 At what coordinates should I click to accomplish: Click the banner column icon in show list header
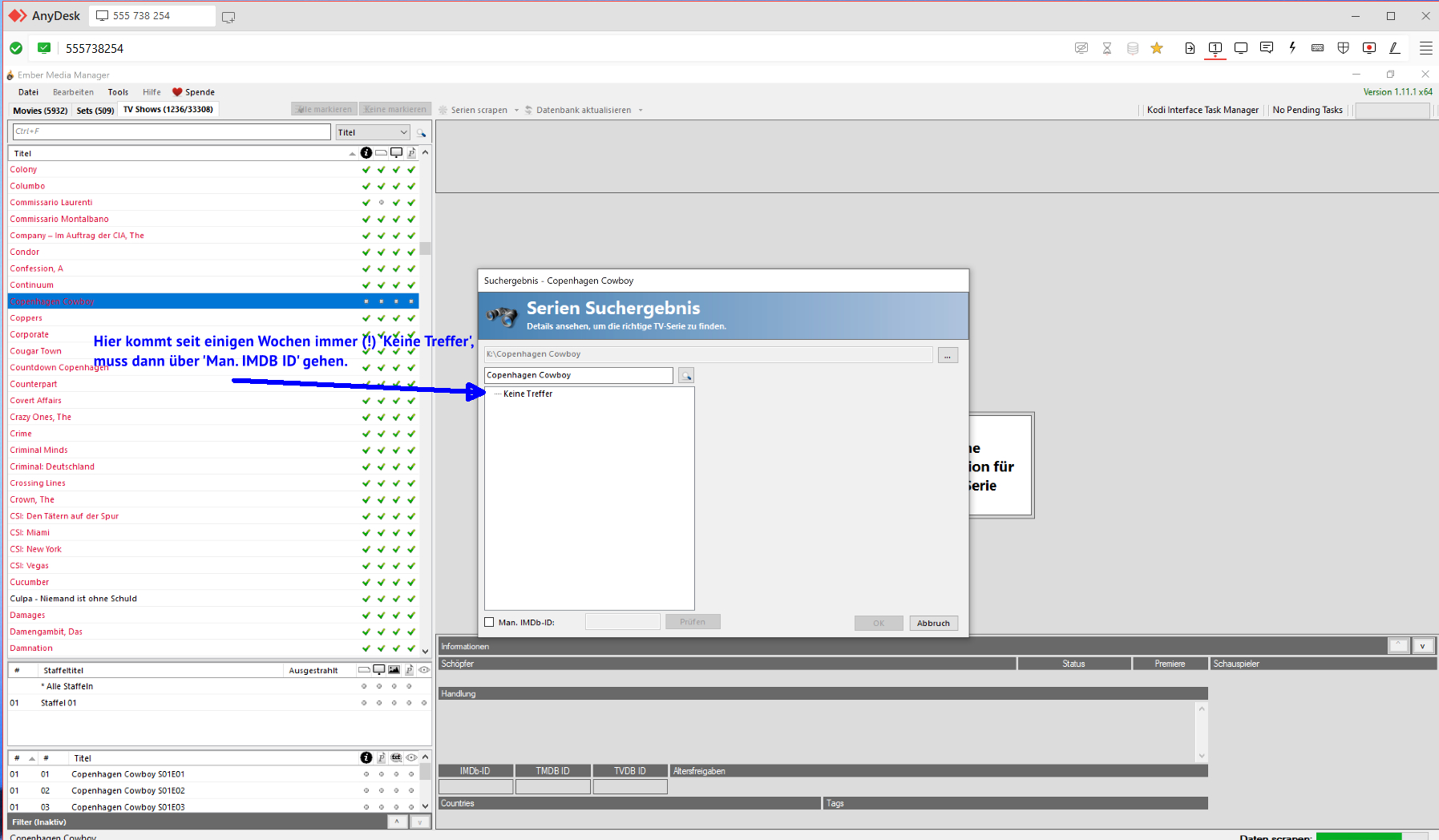381,152
